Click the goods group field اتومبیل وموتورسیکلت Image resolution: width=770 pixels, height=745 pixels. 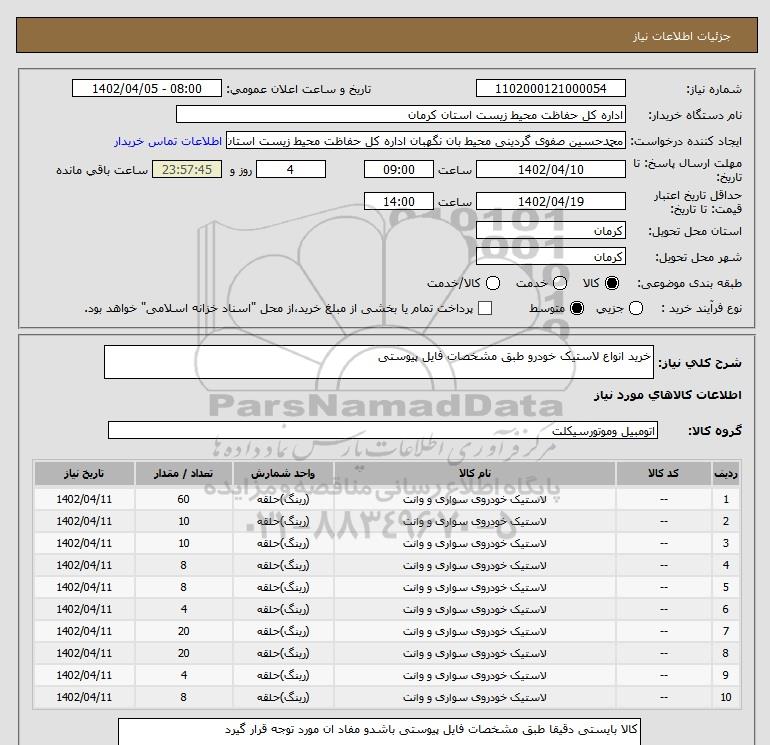[x=383, y=430]
